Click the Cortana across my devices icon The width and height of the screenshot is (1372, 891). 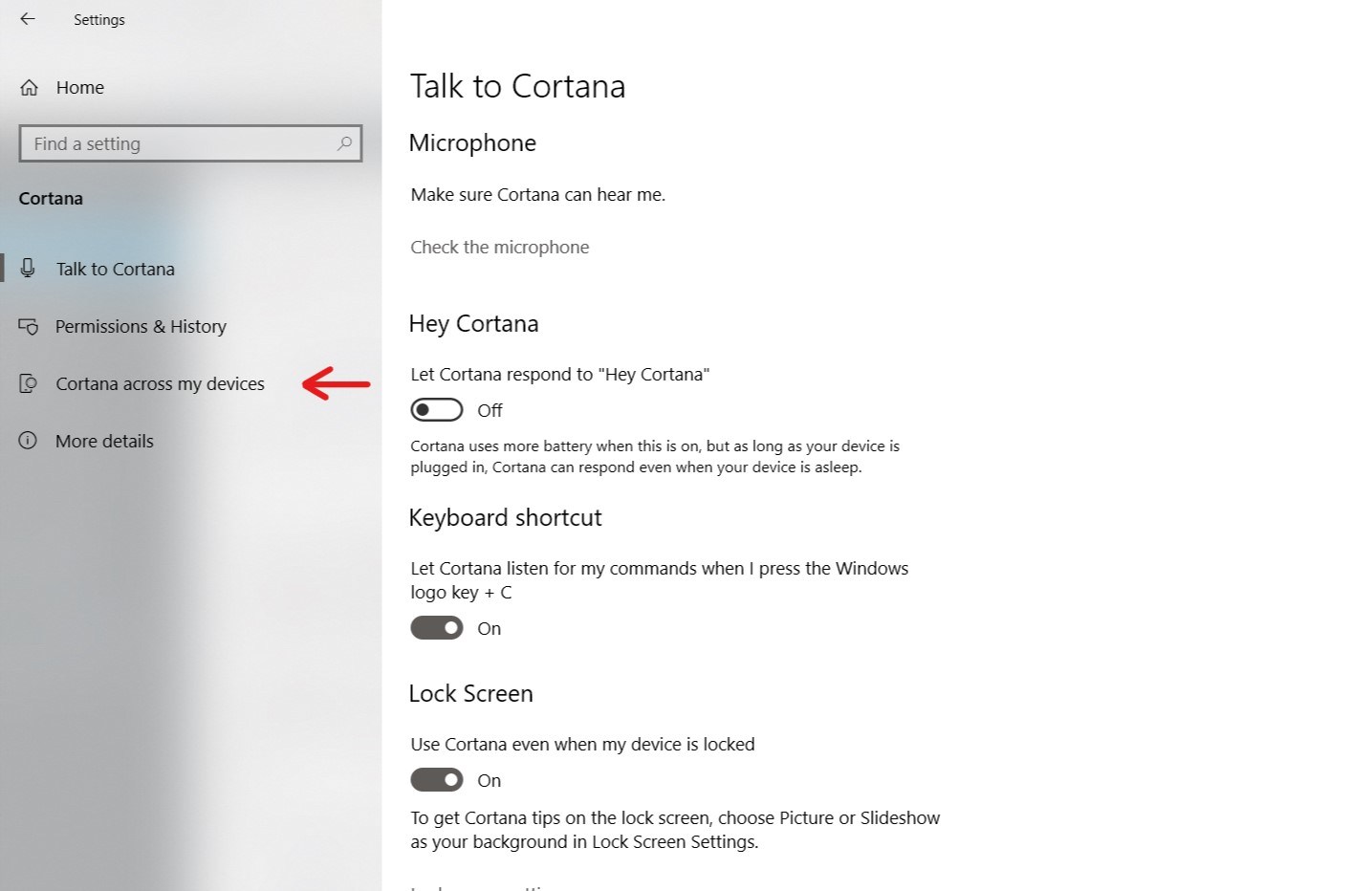click(x=29, y=384)
